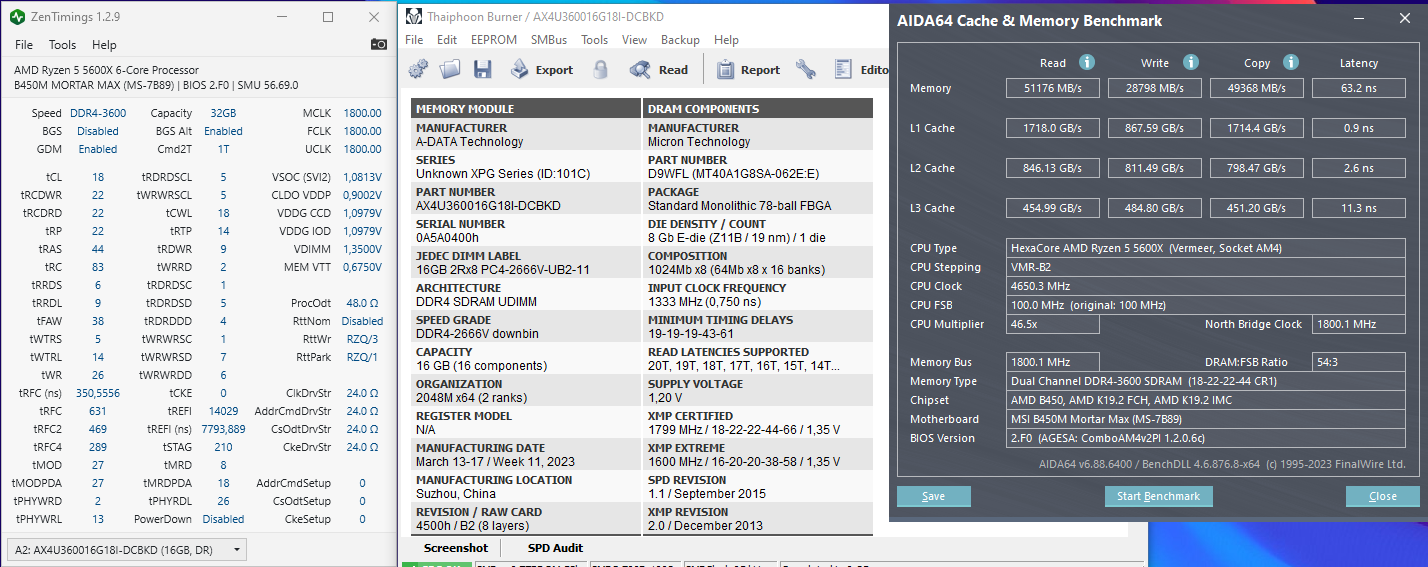The height and width of the screenshot is (567, 1428).
Task: Click Memory Latency field showing 63.2 ns
Action: (x=1359, y=88)
